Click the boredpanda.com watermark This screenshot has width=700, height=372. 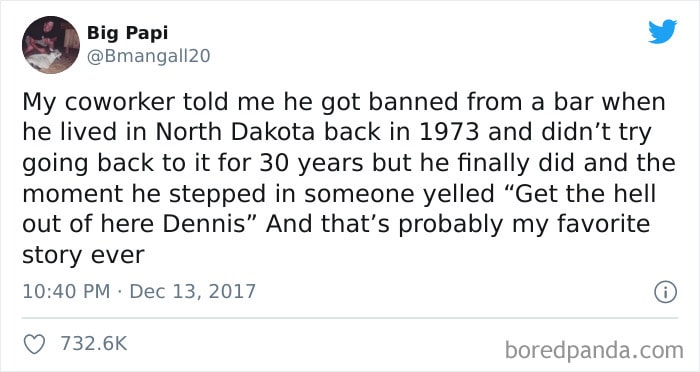coord(594,350)
